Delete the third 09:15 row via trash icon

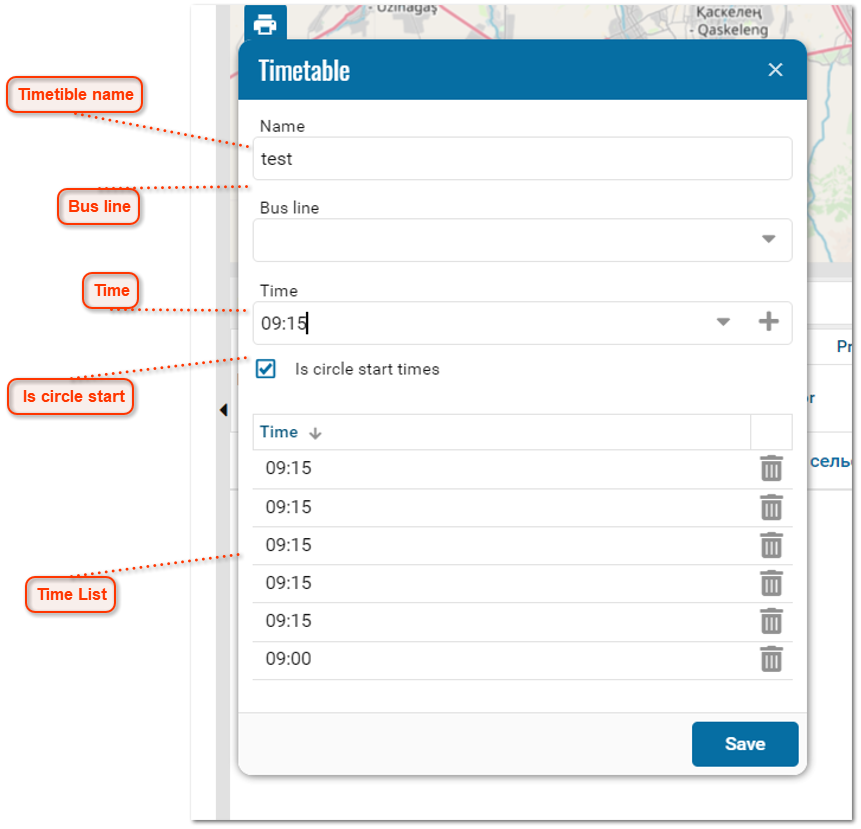(771, 545)
